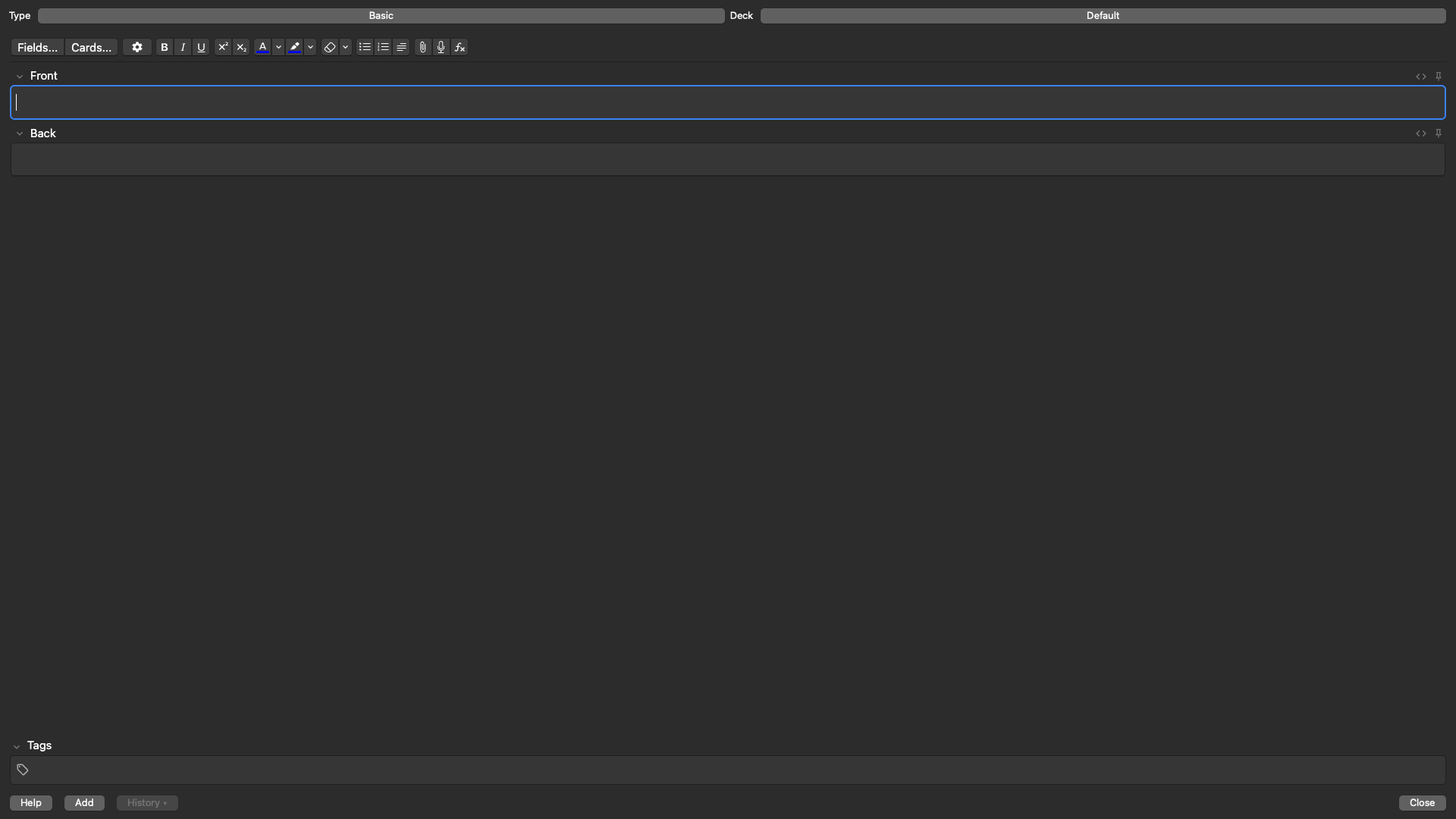1456x819 pixels.
Task: Enable italic formatting
Action: coord(183,47)
